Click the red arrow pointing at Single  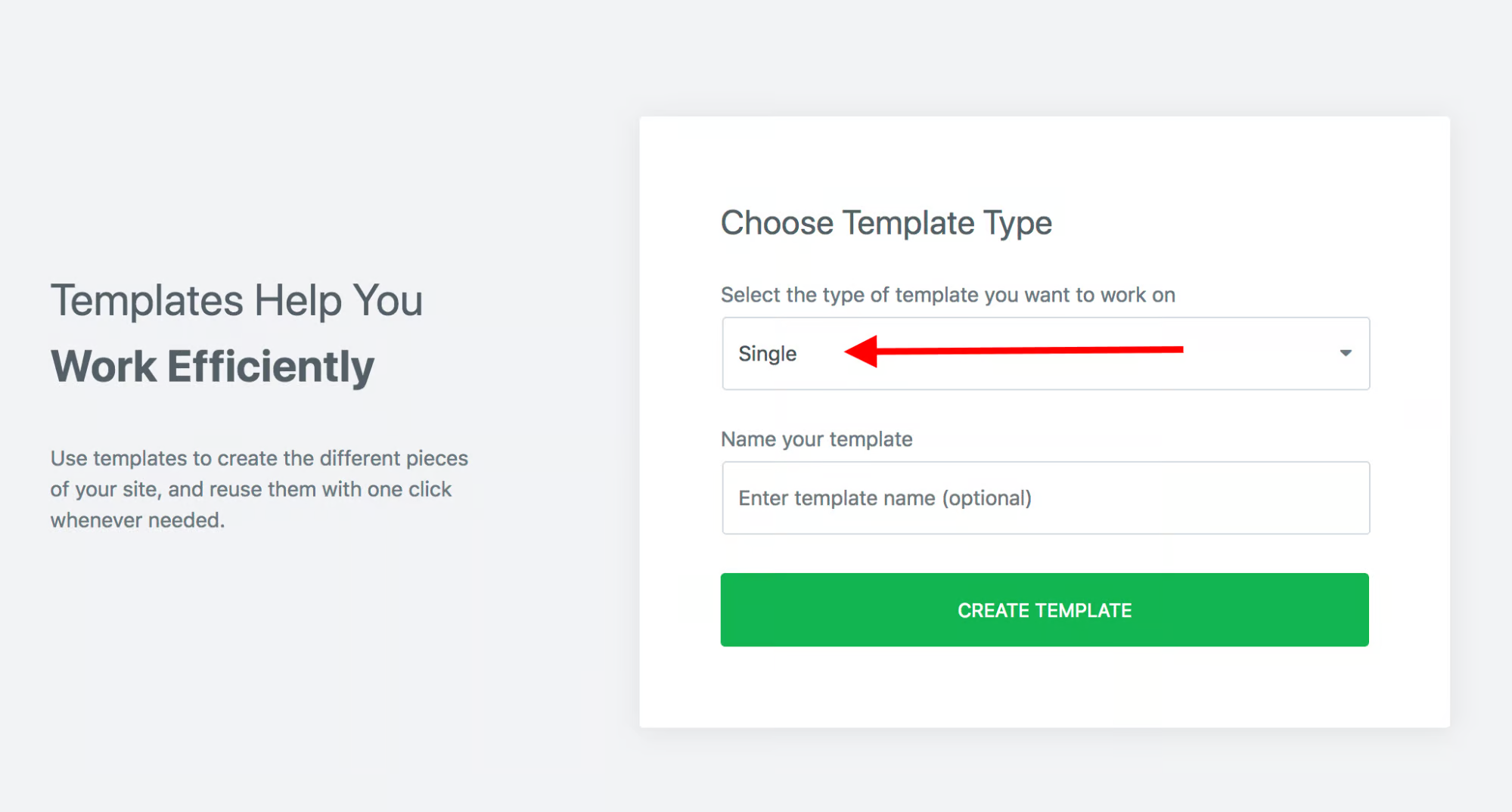coord(1014,350)
